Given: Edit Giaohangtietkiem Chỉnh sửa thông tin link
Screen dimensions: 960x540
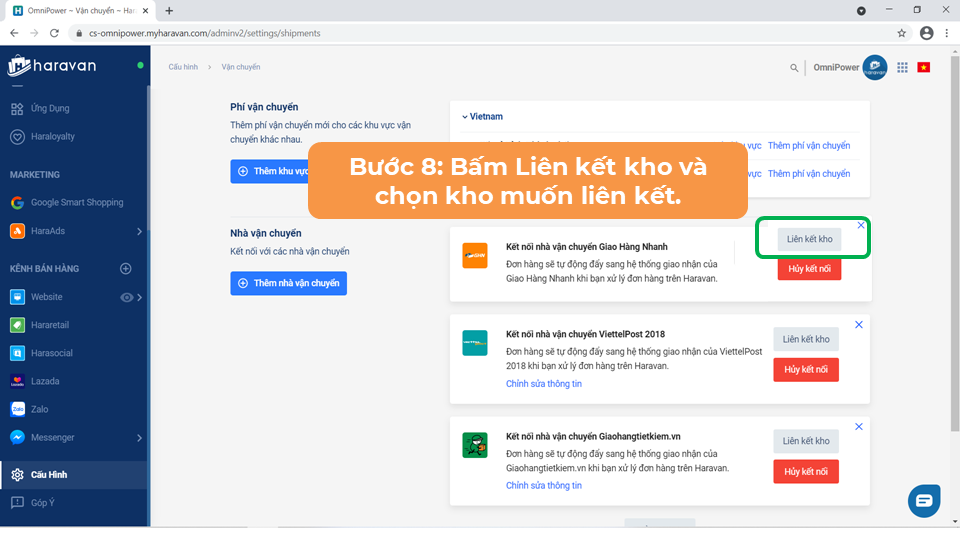Looking at the screenshot, I should coord(544,486).
